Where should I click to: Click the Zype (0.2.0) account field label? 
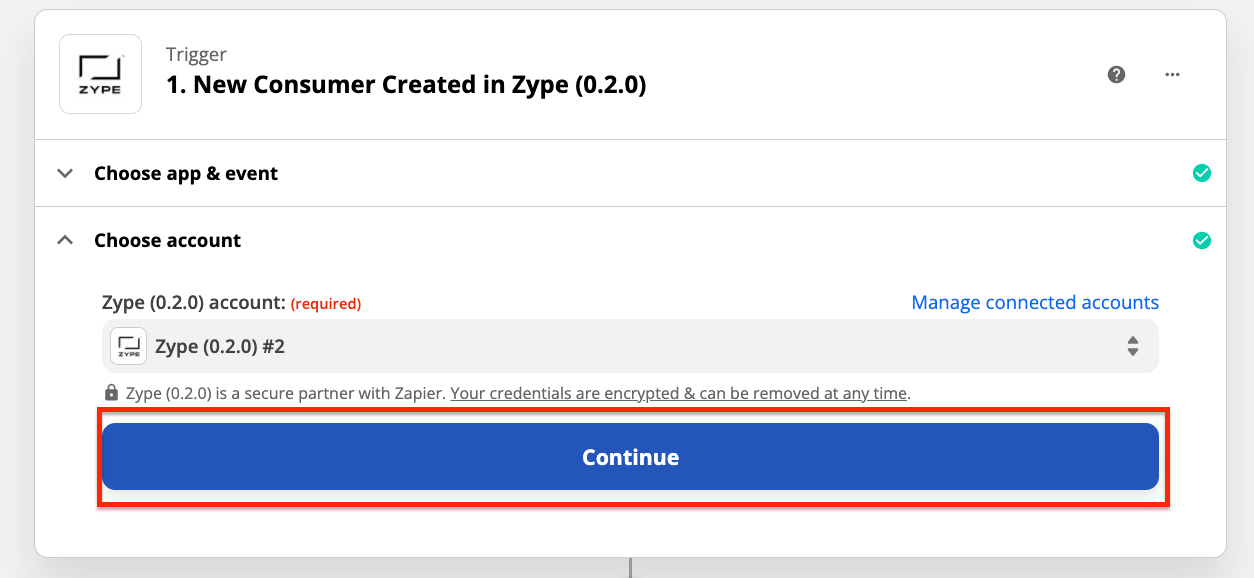tap(194, 302)
